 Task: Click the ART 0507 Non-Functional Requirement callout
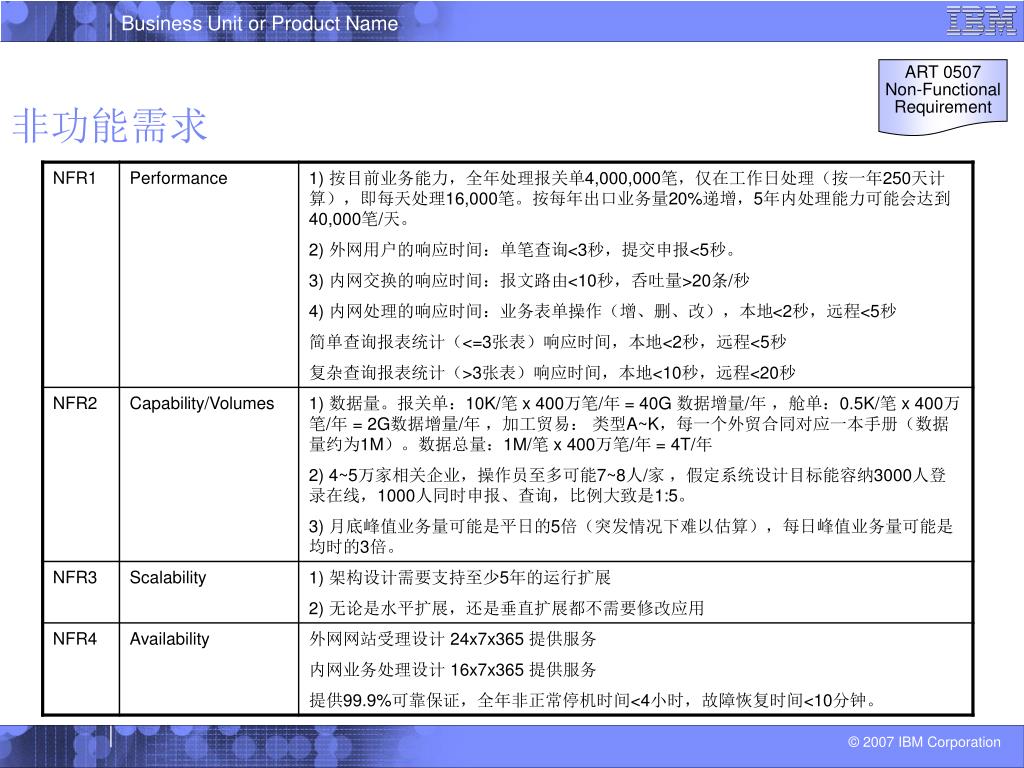pos(942,96)
